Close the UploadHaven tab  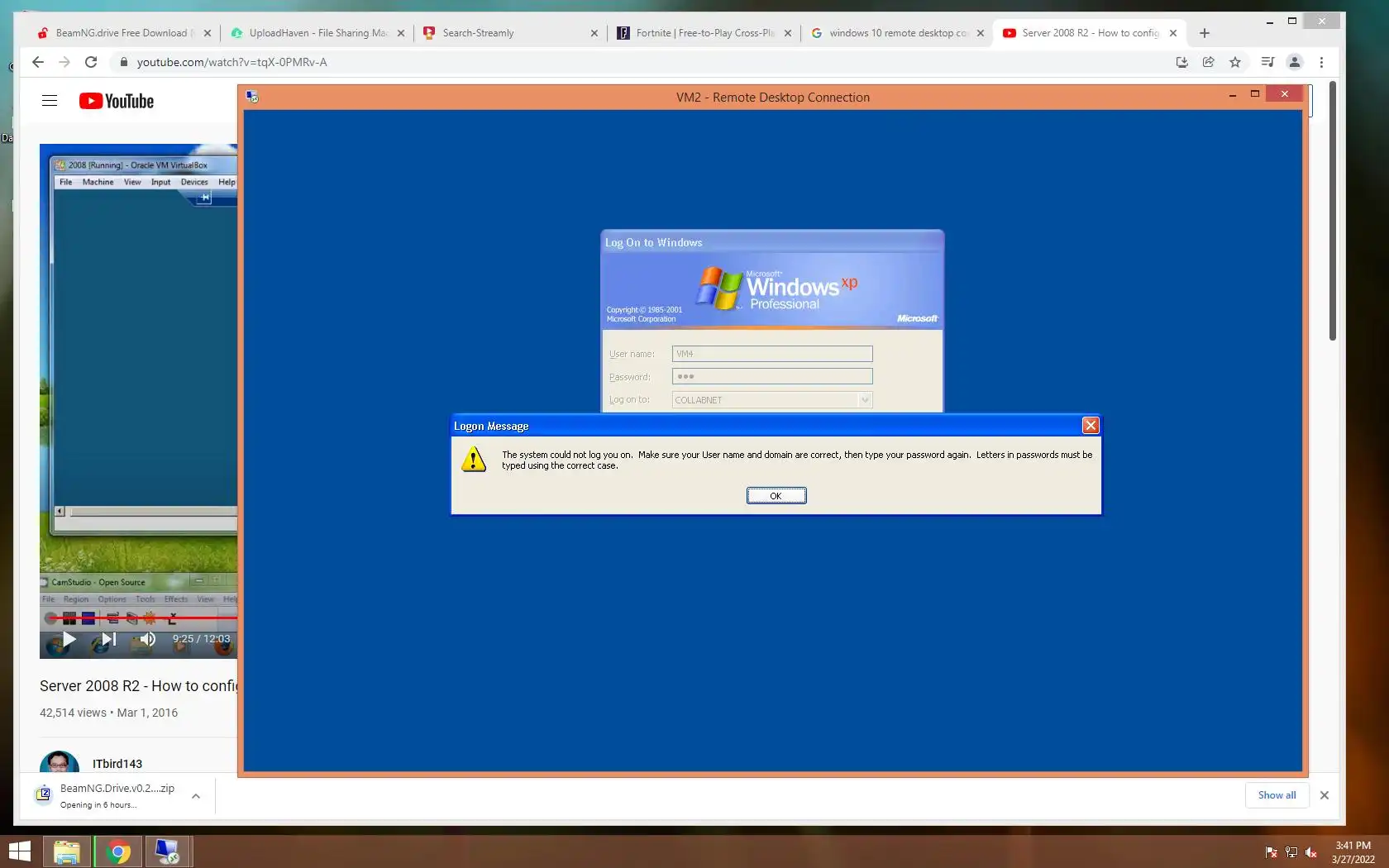pos(401,33)
